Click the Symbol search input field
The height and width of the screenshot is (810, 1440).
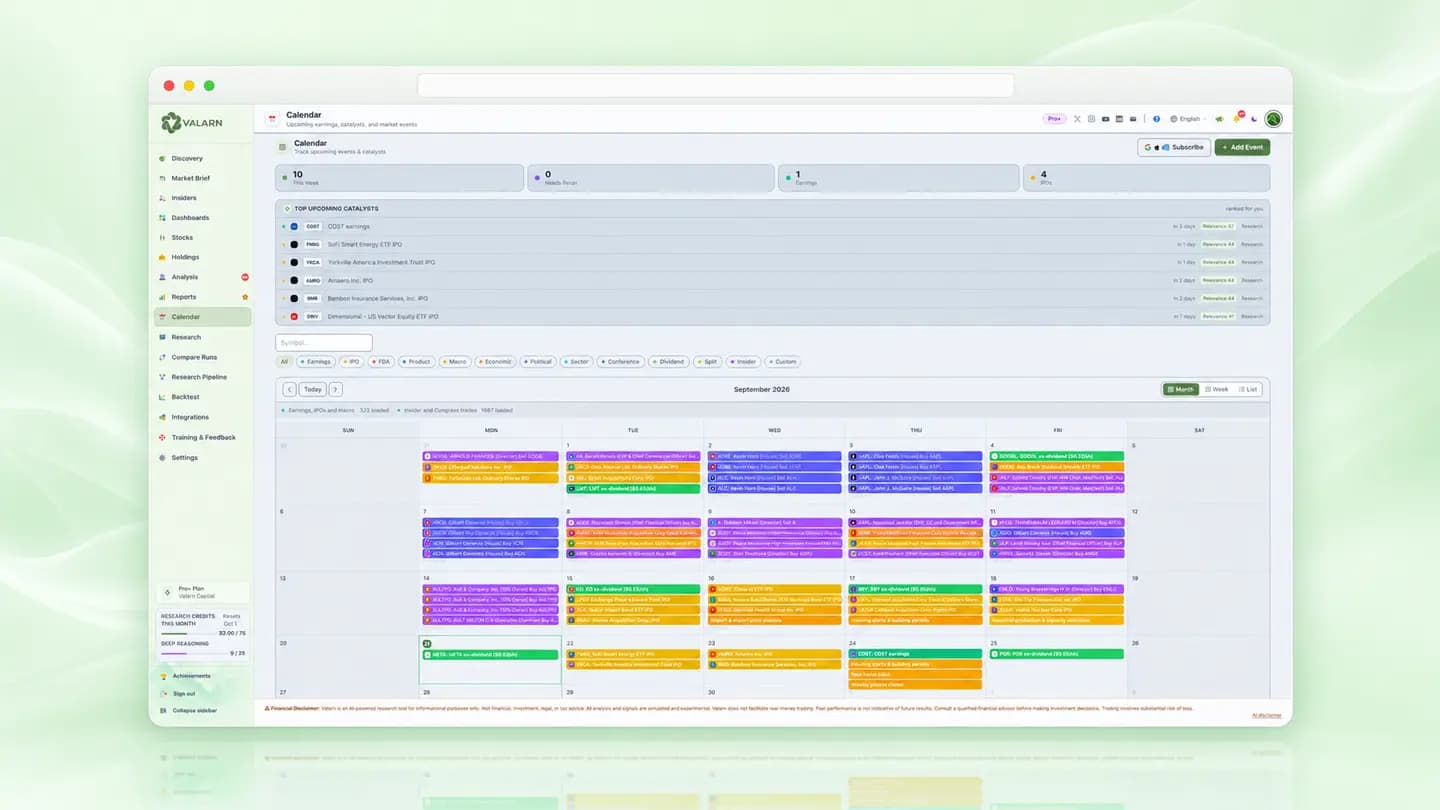(323, 343)
